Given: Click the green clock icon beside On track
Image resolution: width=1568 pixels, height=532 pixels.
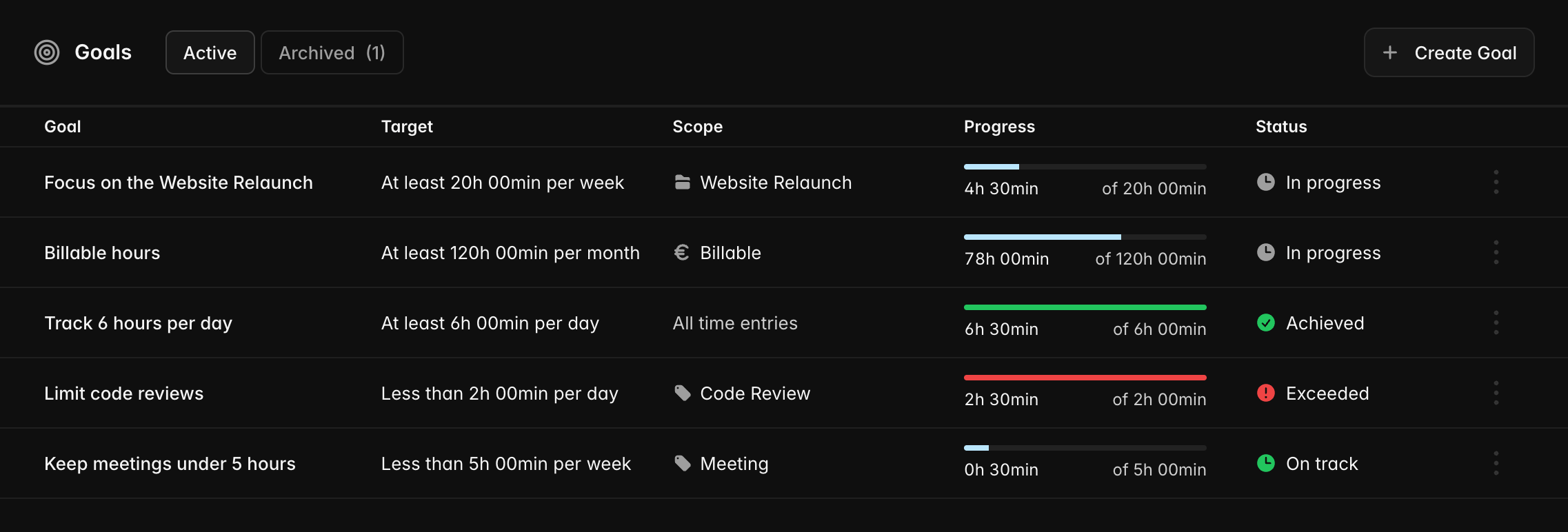Looking at the screenshot, I should pyautogui.click(x=1266, y=463).
